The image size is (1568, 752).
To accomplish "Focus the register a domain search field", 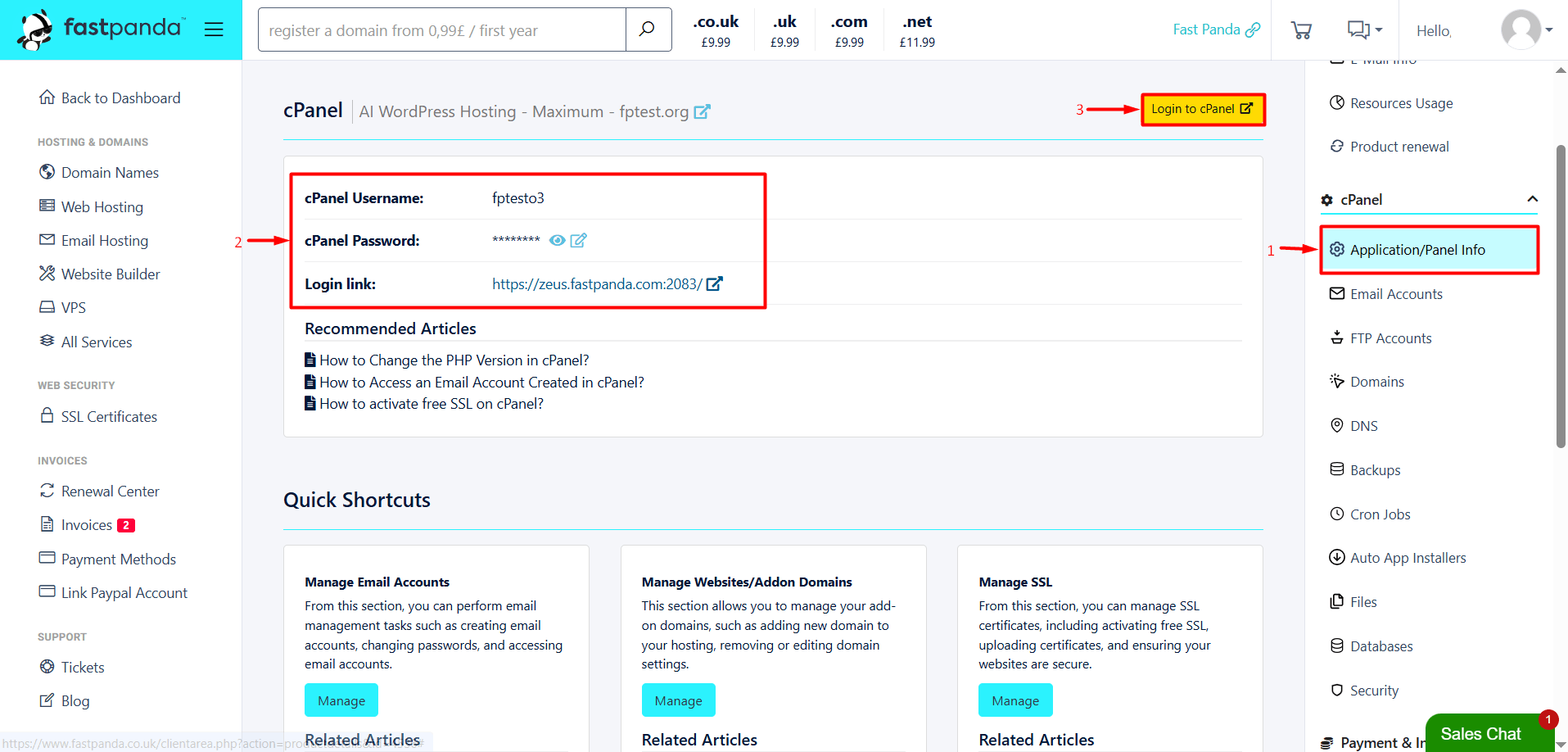I will [442, 29].
